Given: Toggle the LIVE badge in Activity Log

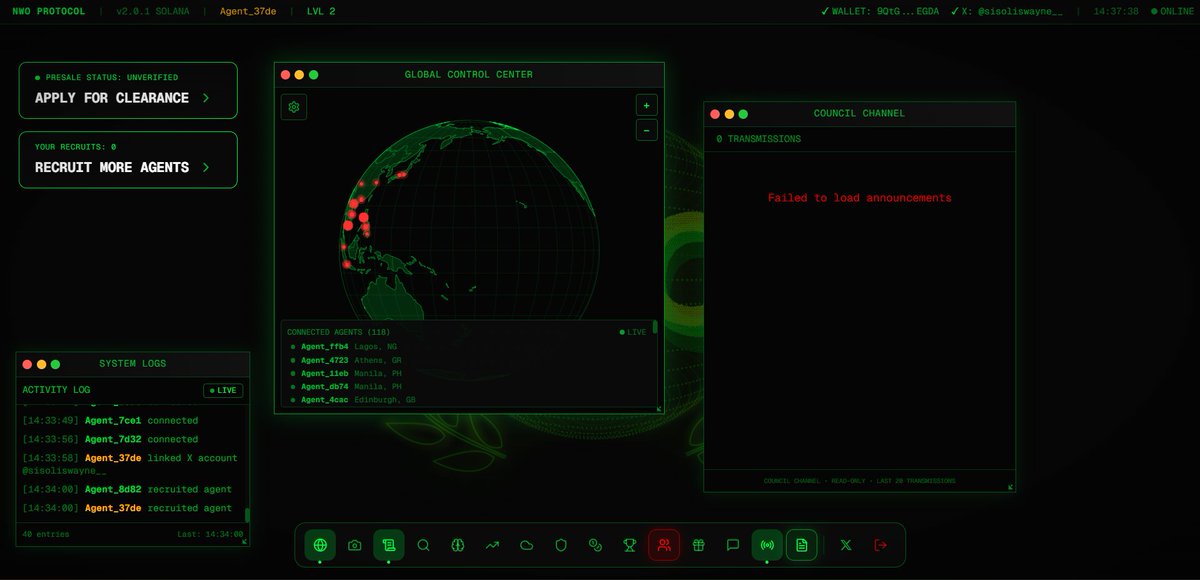Looking at the screenshot, I should pos(223,390).
